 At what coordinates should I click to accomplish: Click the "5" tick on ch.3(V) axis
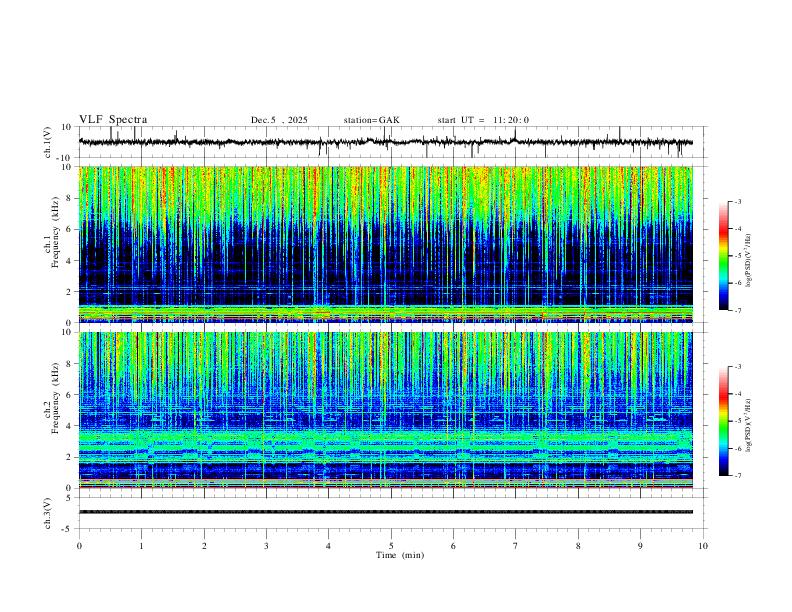click(x=69, y=498)
